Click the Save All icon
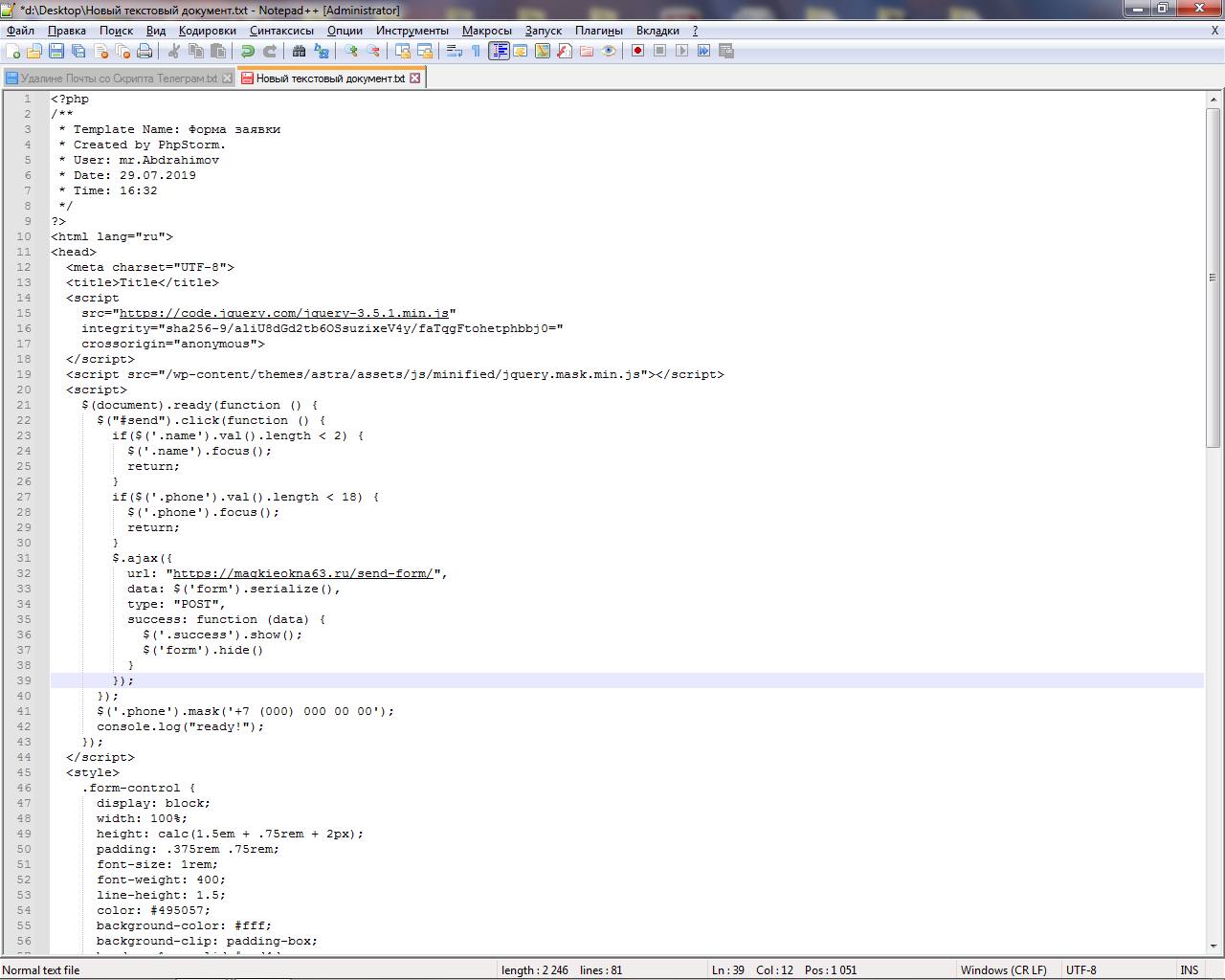Viewport: 1225px width, 980px height. (78, 51)
